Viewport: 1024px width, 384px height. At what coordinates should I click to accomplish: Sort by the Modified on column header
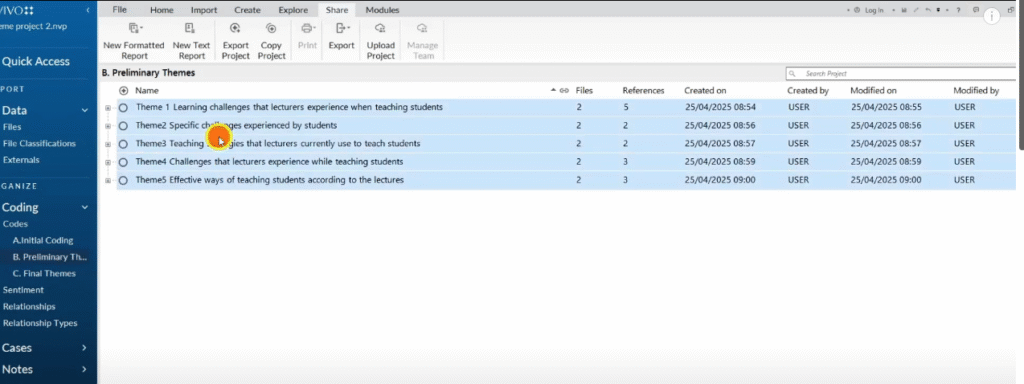873,91
